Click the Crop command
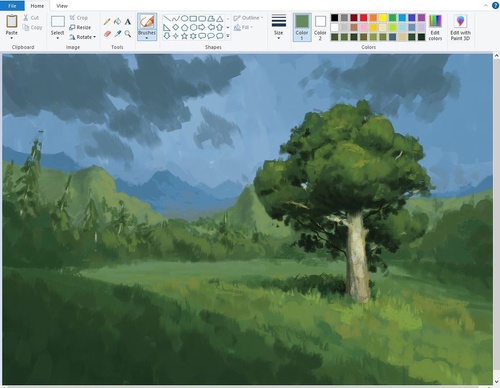The height and width of the screenshot is (388, 500). pos(79,18)
